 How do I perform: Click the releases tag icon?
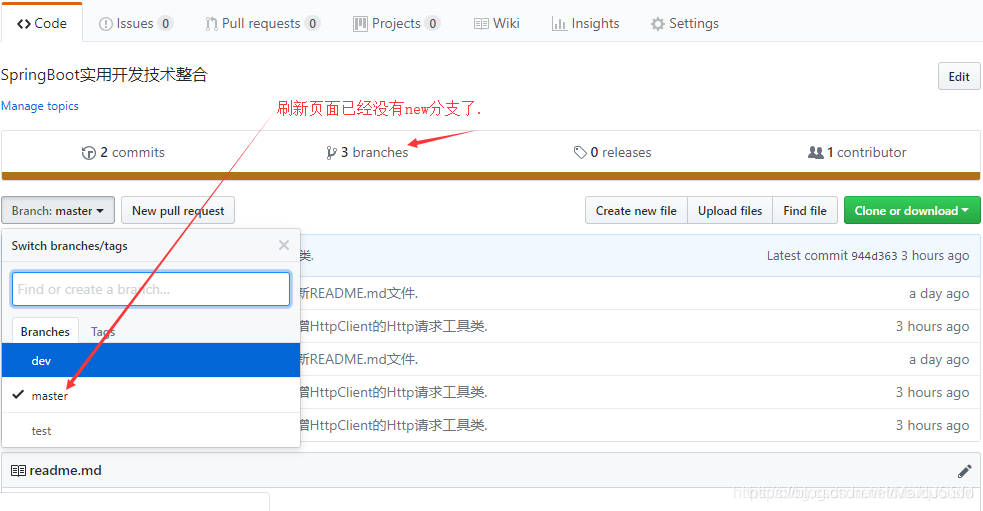point(580,152)
